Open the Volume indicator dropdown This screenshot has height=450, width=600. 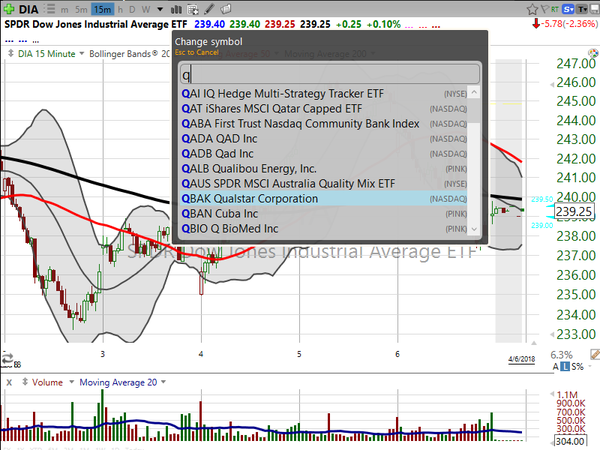71,382
